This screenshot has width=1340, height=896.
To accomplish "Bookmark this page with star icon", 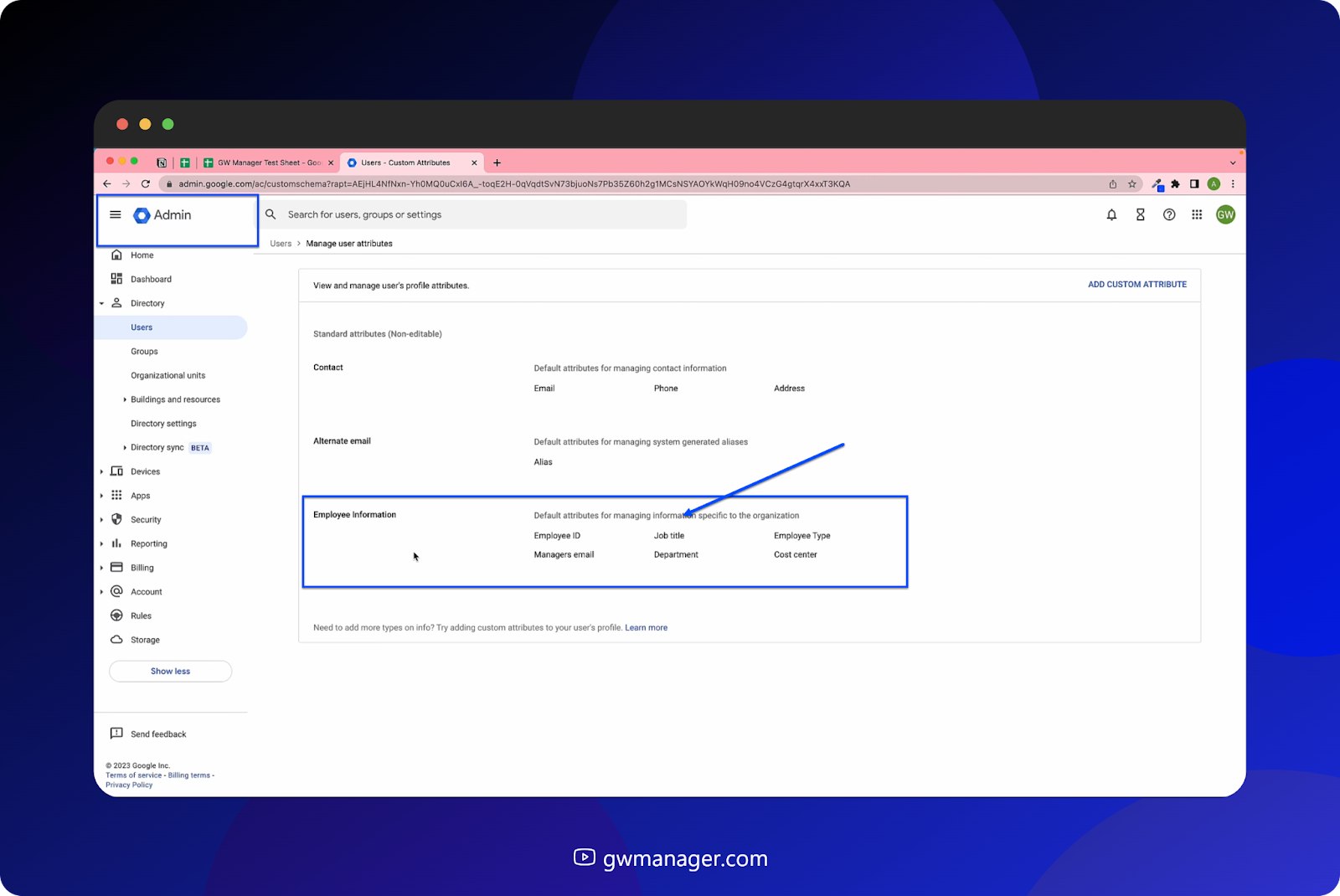I will tap(1131, 184).
